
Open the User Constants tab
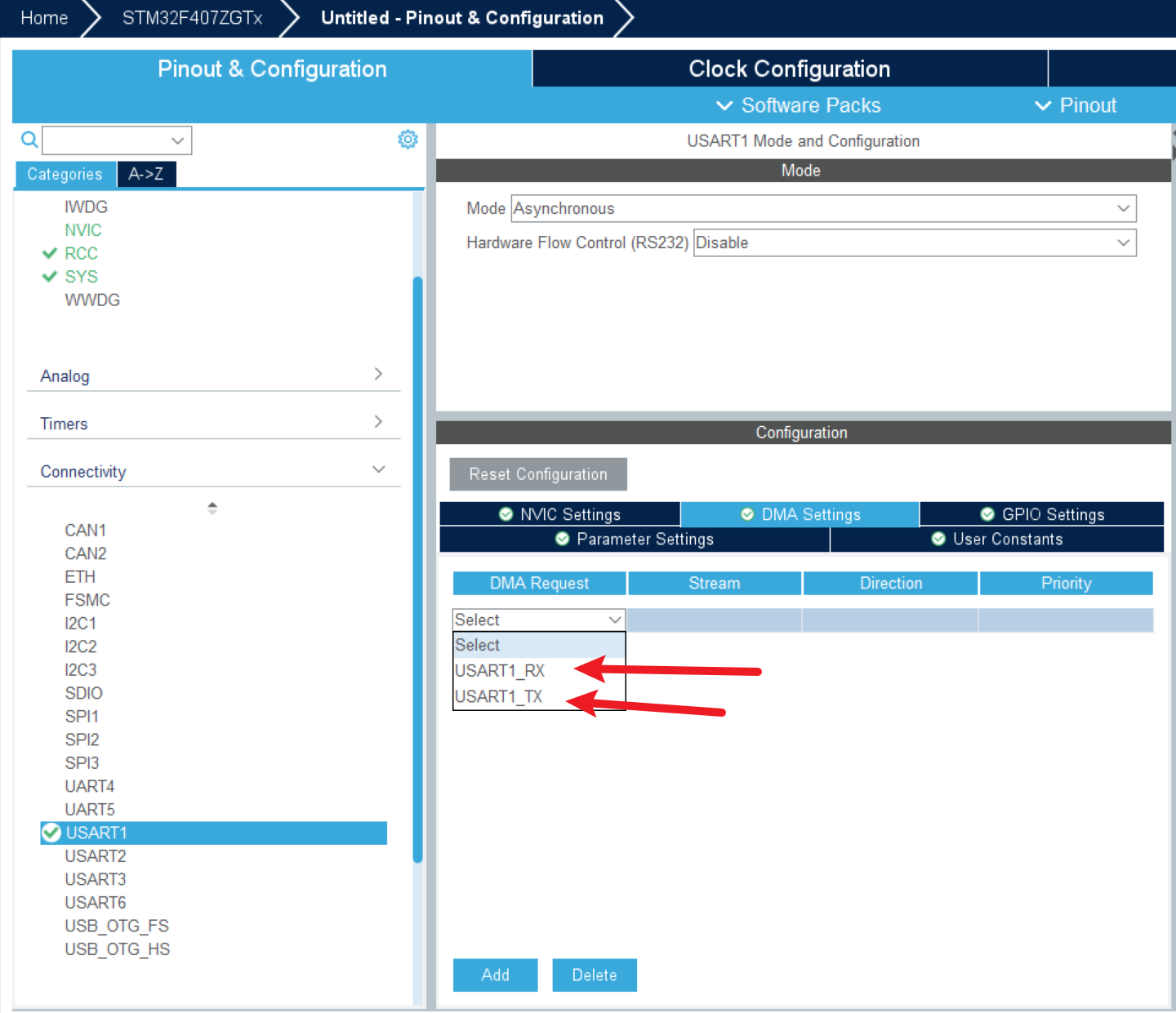point(997,539)
